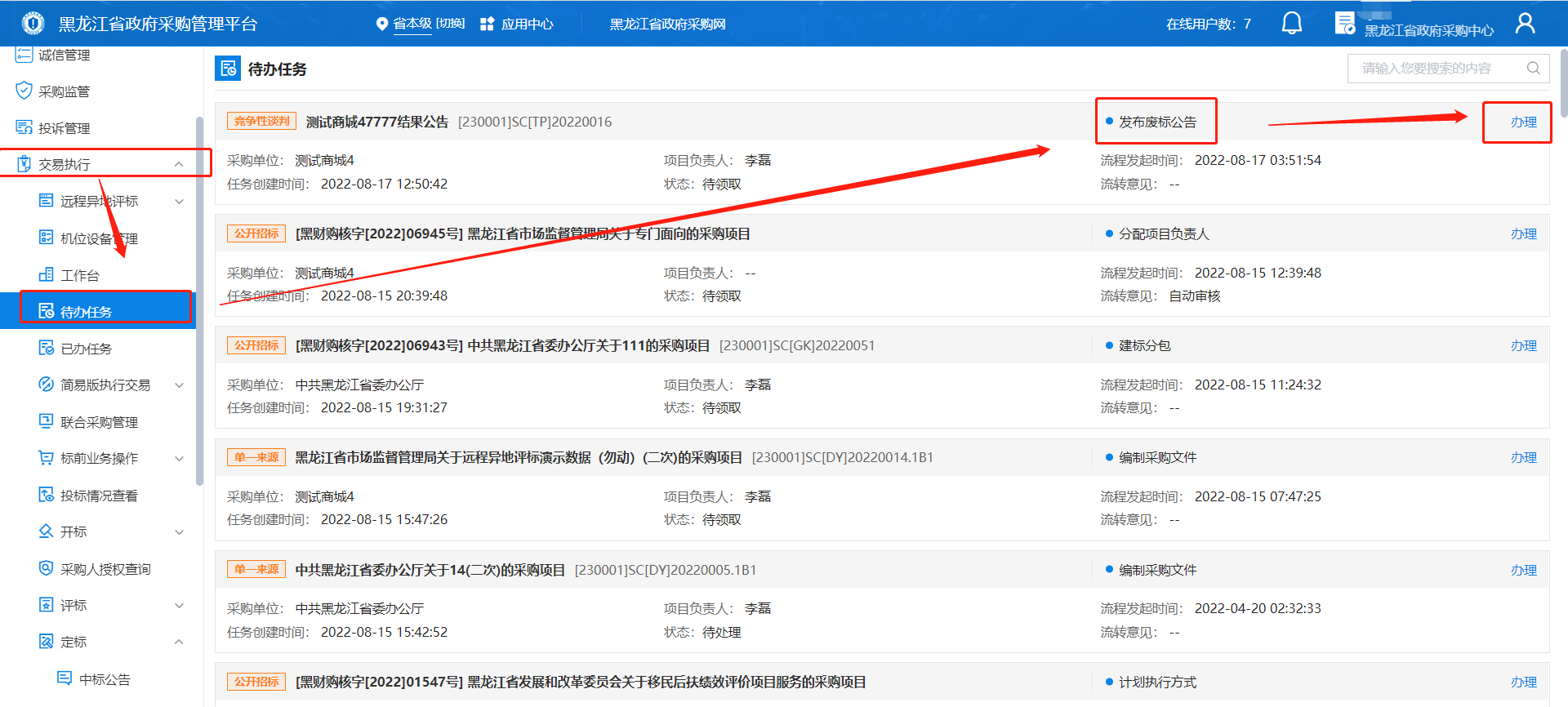The height and width of the screenshot is (707, 1568).
Task: Collapse the 交易执行 menu chevron
Action: [179, 164]
